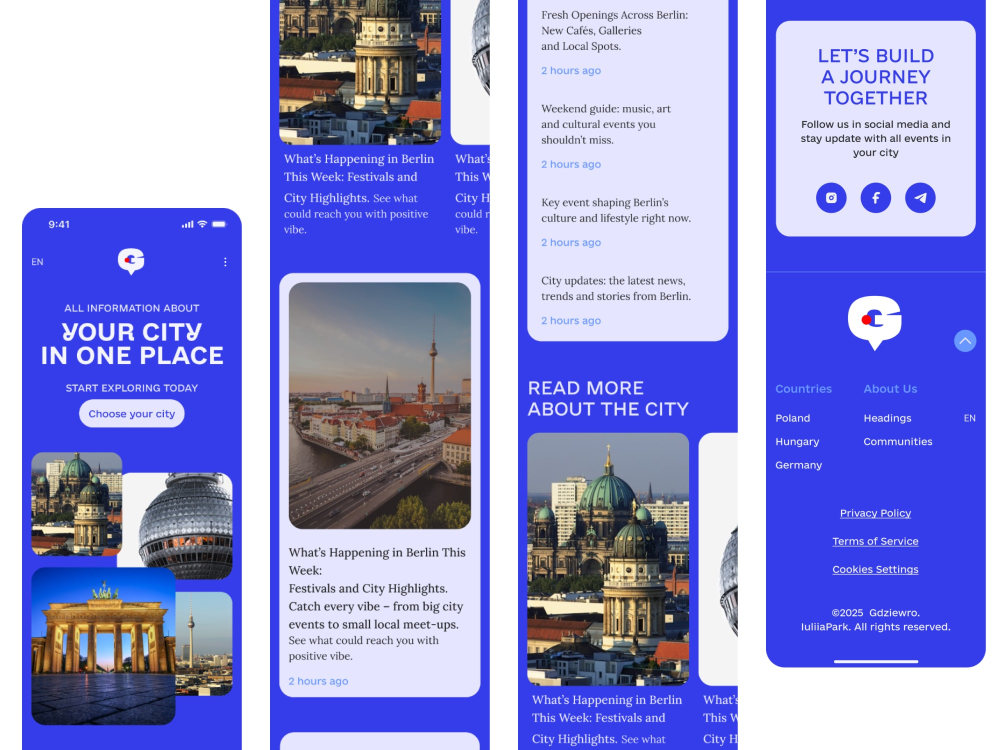Open the Cookies Settings link
The image size is (1000, 750).
(875, 570)
